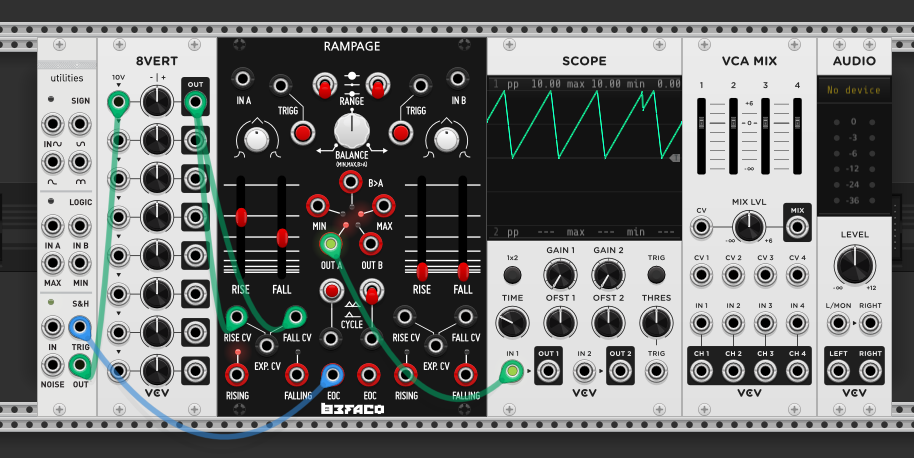Click channel A RISING output jack
914x458 pixels.
[237, 375]
